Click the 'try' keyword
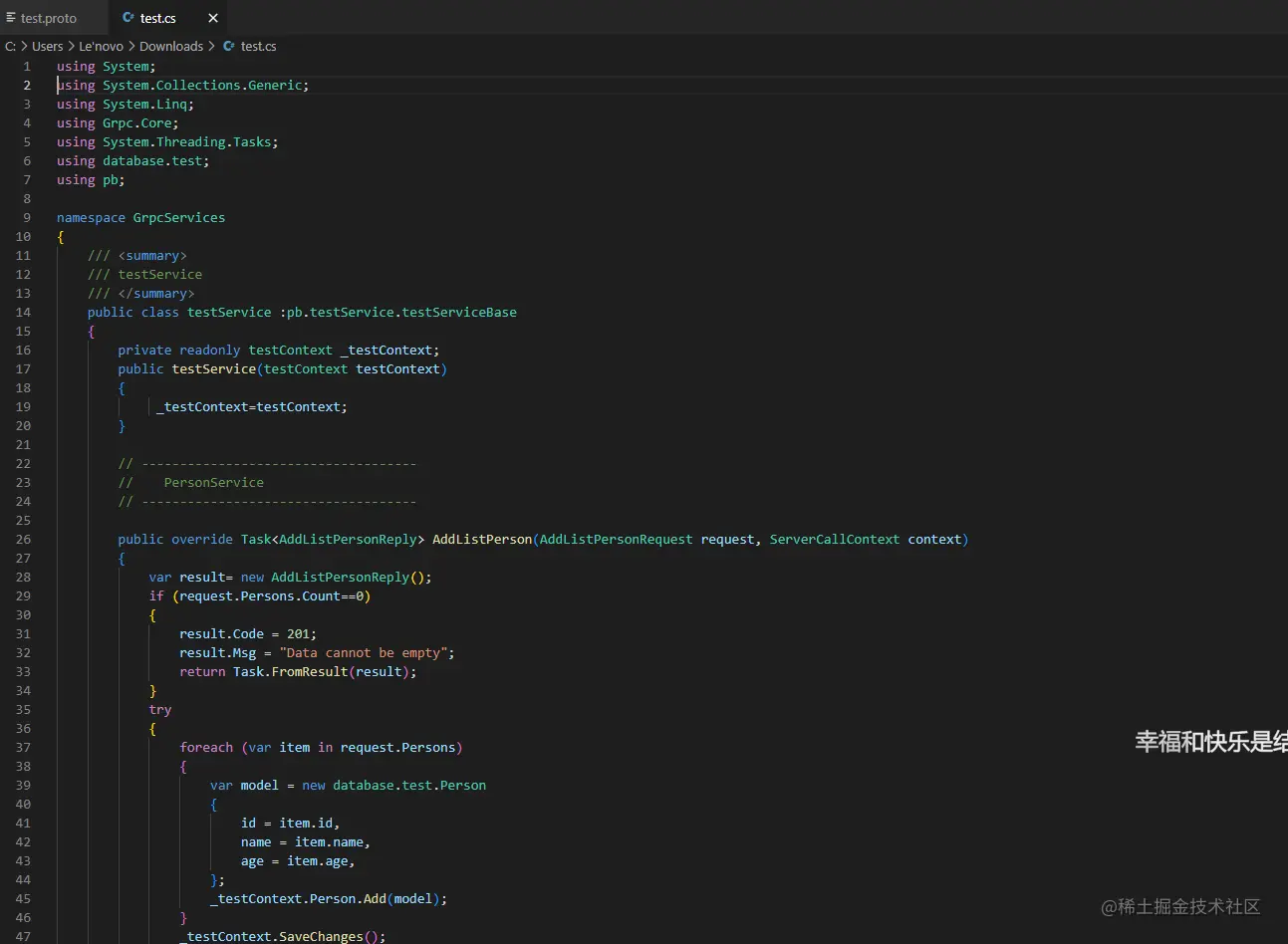This screenshot has width=1288, height=944. pos(160,709)
